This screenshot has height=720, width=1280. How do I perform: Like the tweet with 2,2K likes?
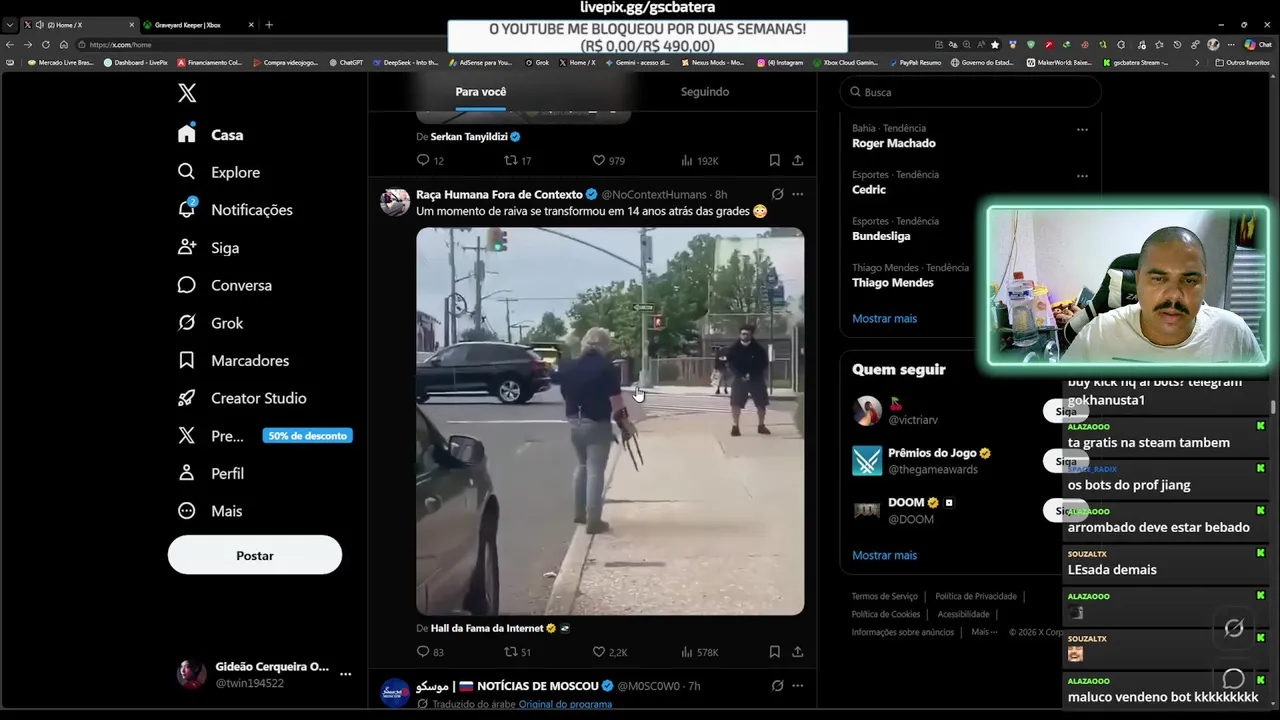pos(610,652)
